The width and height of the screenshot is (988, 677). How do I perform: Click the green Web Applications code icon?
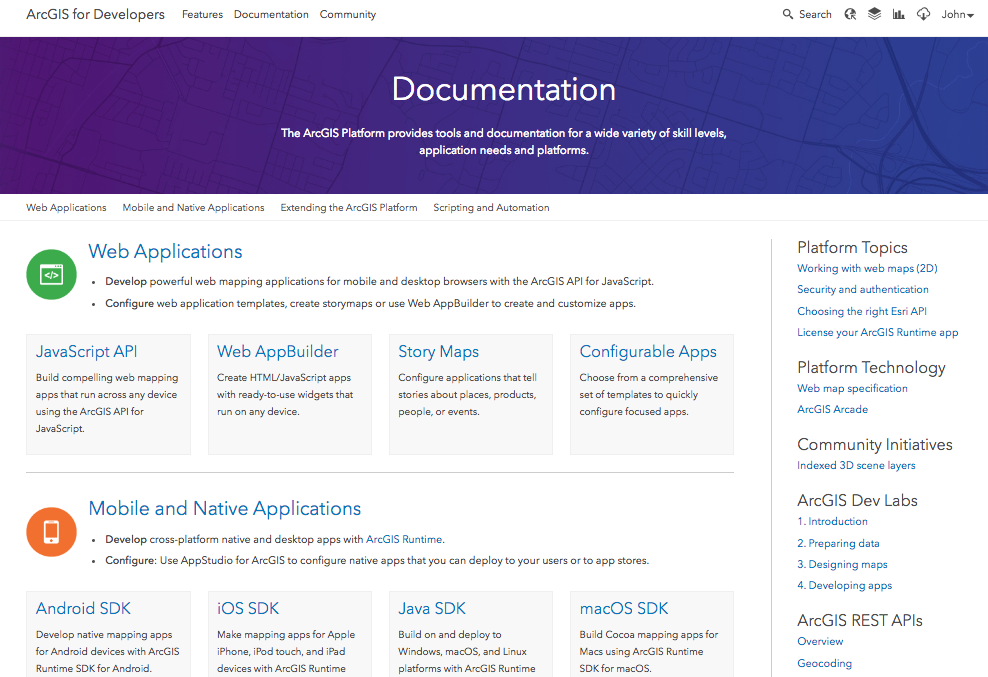[51, 274]
